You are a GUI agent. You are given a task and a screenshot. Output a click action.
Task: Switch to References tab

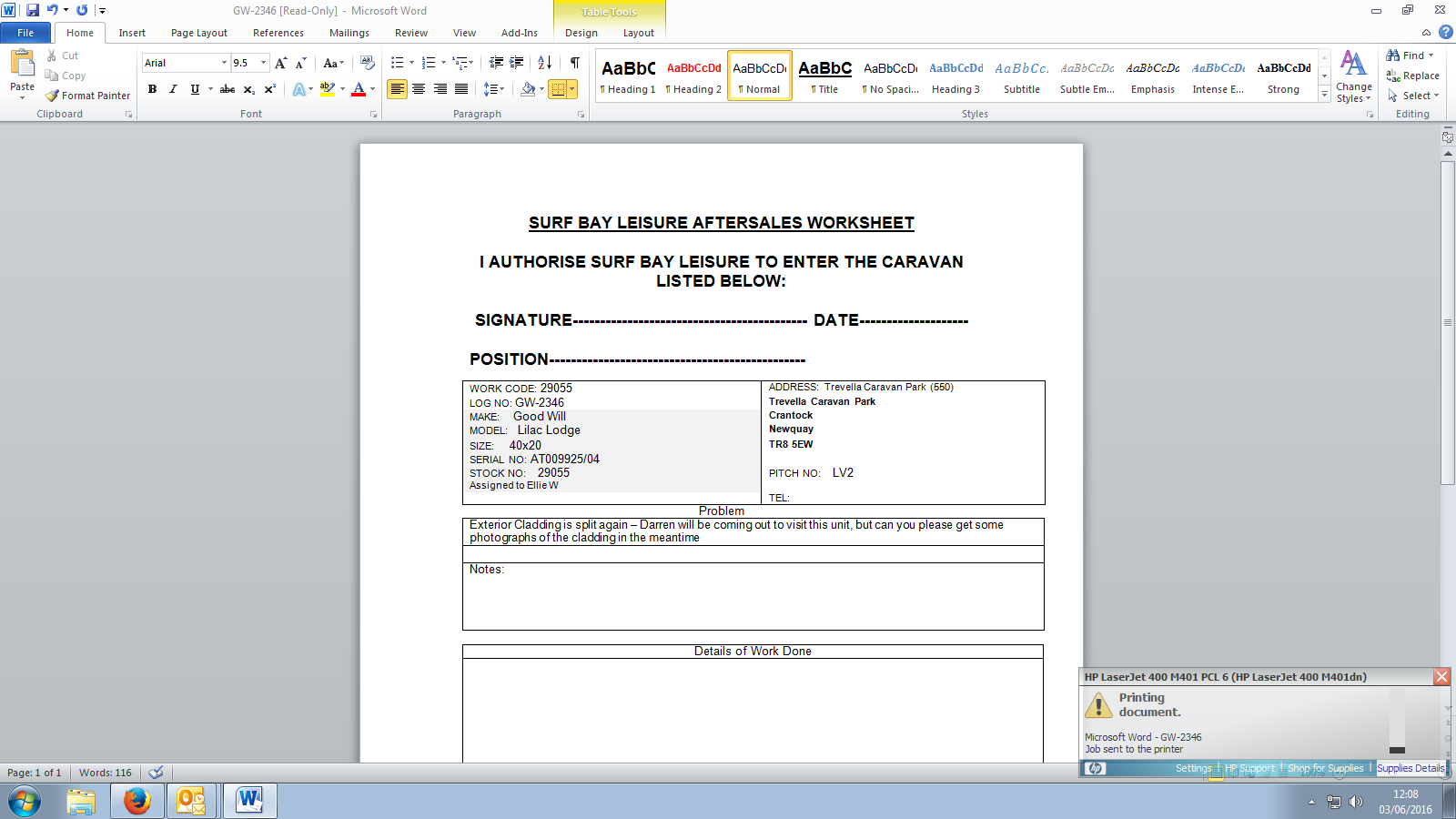coord(278,33)
